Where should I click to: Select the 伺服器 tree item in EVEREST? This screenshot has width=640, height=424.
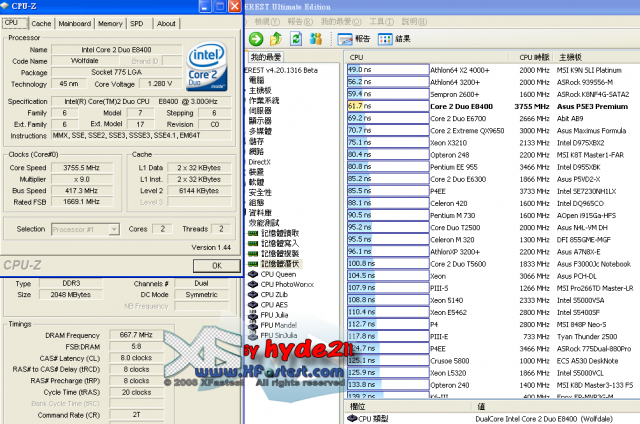260,111
